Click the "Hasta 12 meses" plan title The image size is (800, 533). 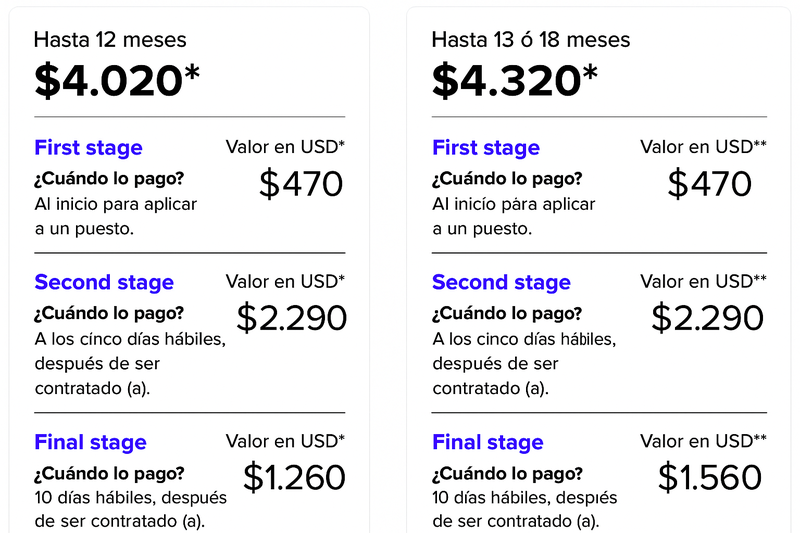(110, 40)
